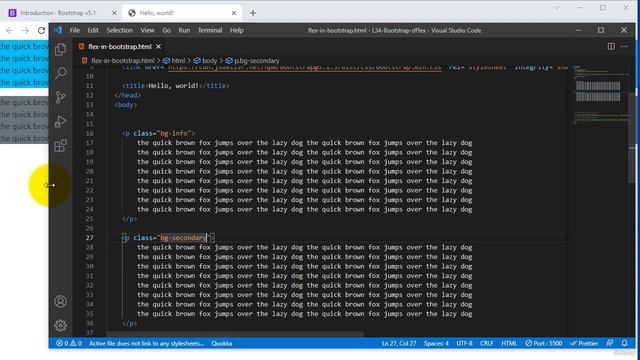640x360 pixels.
Task: Click the editor horizontal scrollbar
Action: pos(235,334)
